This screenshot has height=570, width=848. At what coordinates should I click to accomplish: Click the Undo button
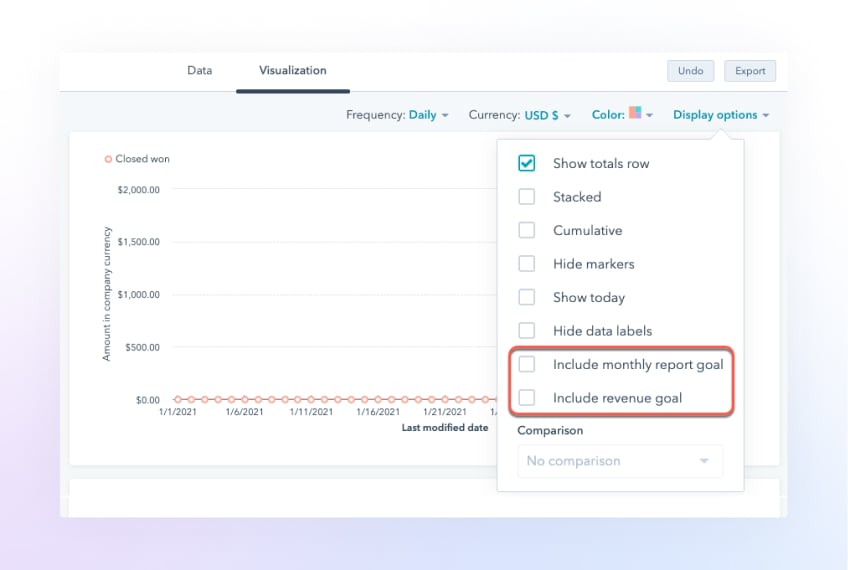690,71
